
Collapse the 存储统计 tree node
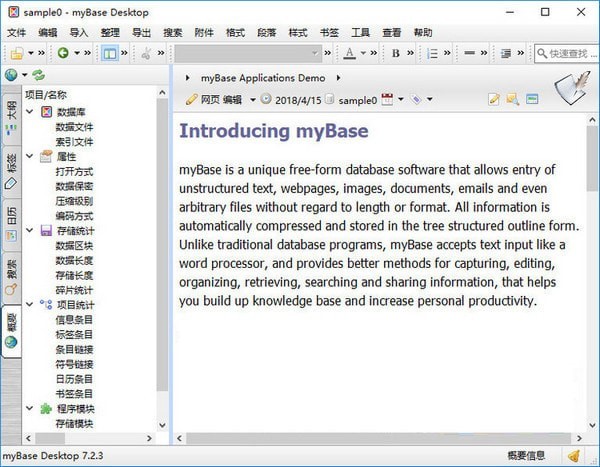[30, 230]
